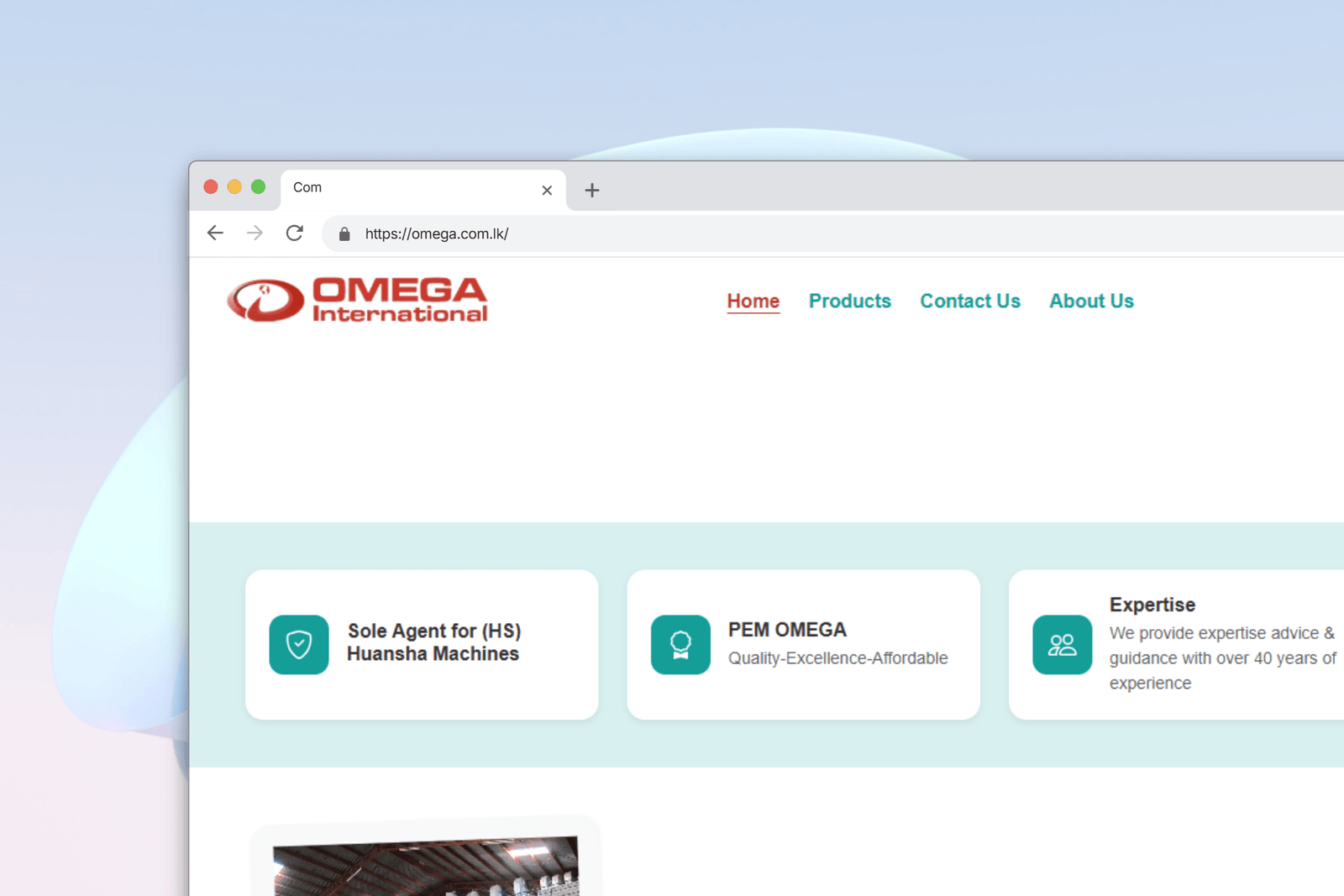Image resolution: width=1344 pixels, height=896 pixels.
Task: Click the shield checkmark icon
Action: [x=299, y=645]
